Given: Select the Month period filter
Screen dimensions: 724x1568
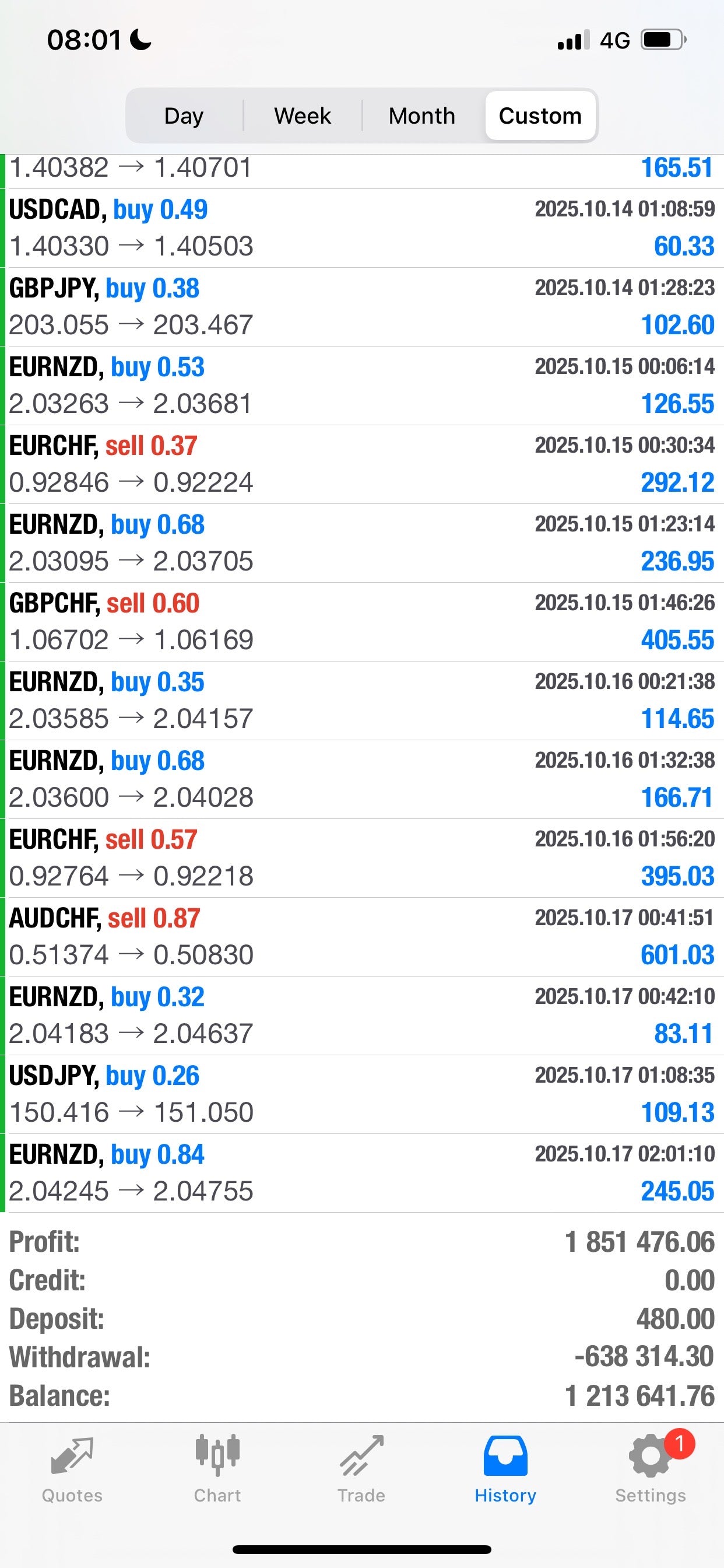Looking at the screenshot, I should click(x=421, y=116).
